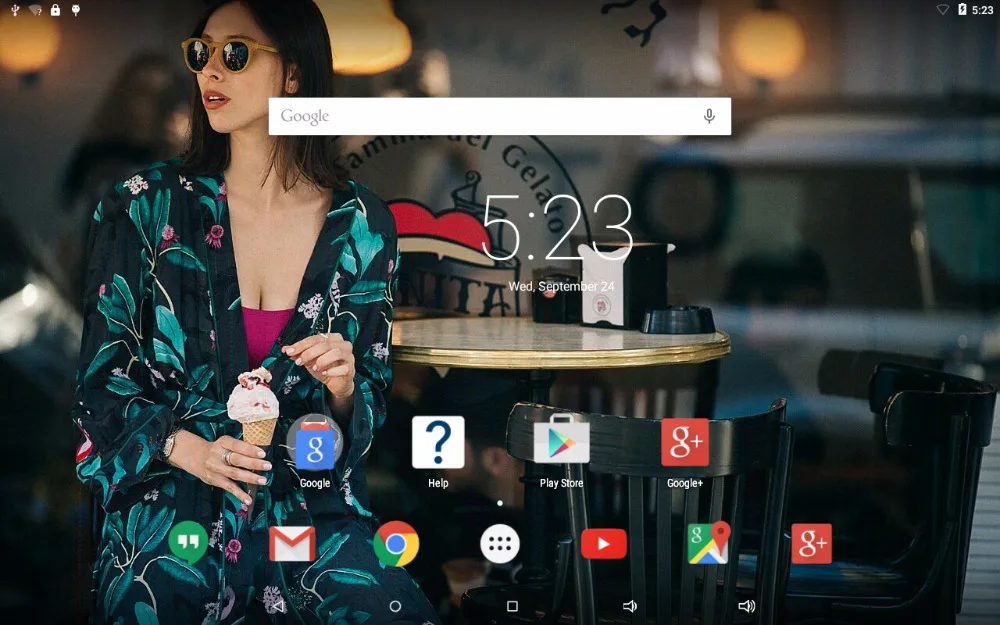Open the 5:23 clock widget

pos(558,228)
